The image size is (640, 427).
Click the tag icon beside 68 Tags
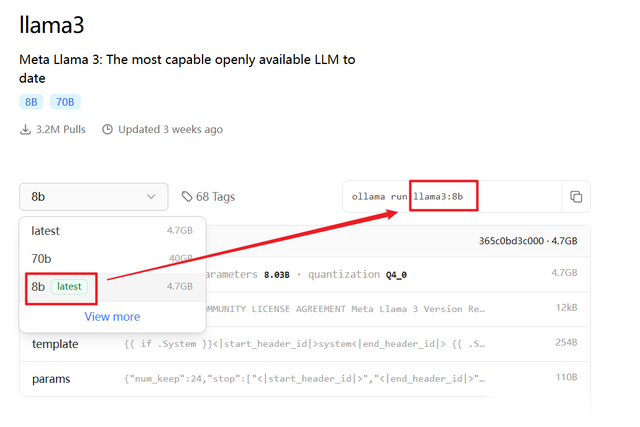pos(187,196)
